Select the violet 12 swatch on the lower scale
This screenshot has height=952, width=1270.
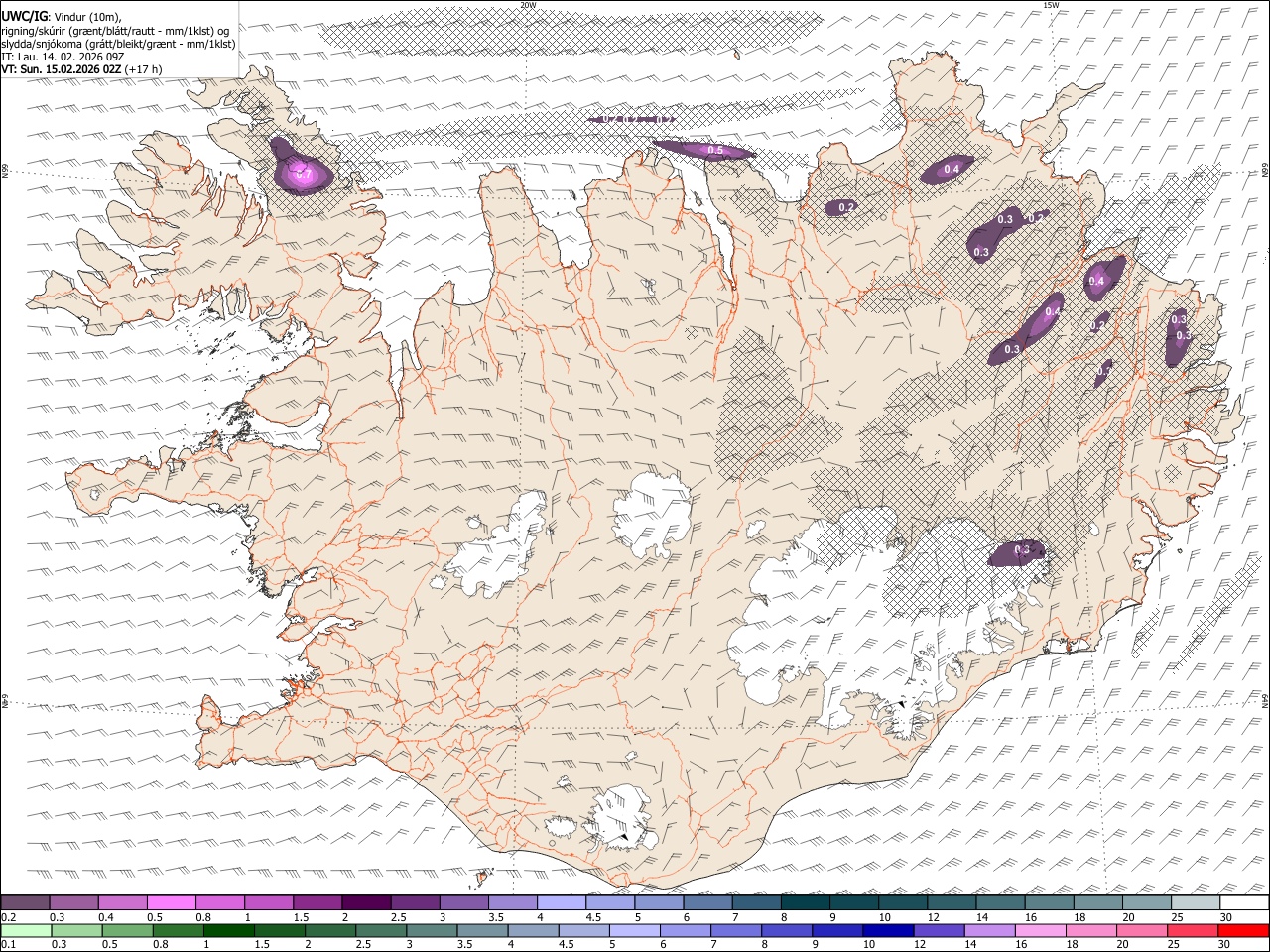click(x=938, y=931)
